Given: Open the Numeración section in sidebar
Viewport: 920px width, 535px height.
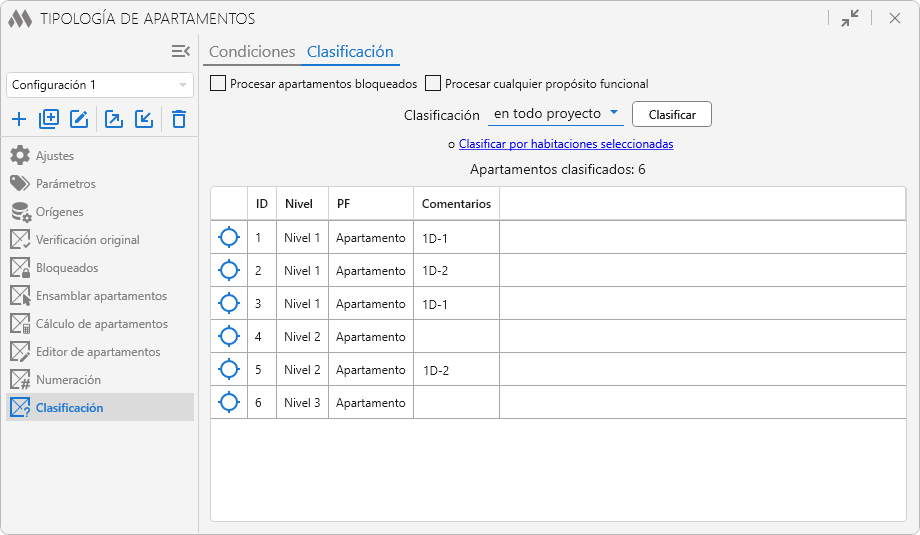Looking at the screenshot, I should coord(68,380).
